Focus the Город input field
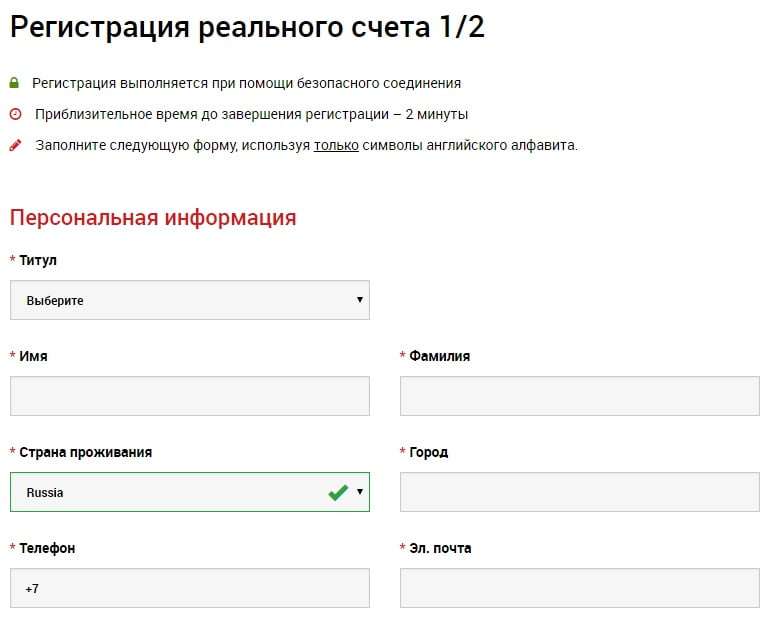Viewport: 768px width, 619px height. click(x=580, y=492)
